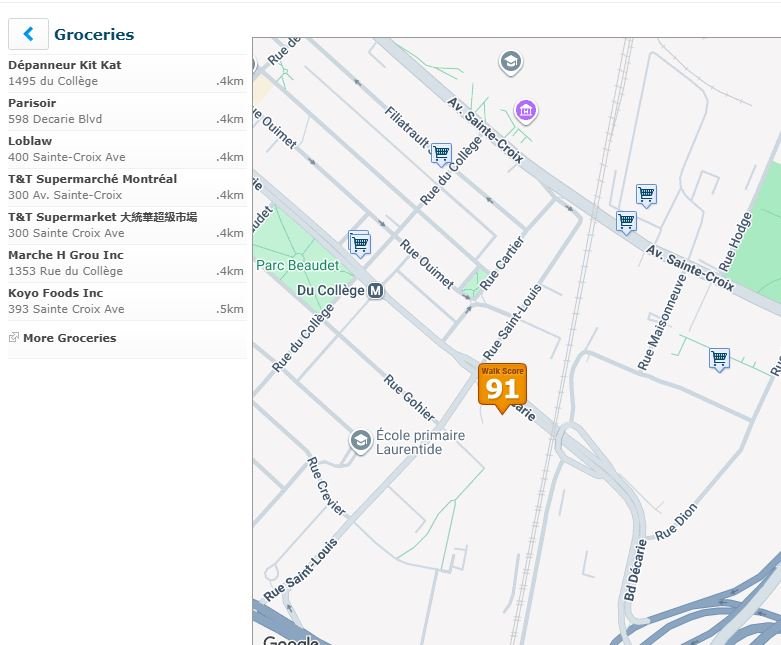Click the Rue Maisonneuve street label
Image resolution: width=781 pixels, height=645 pixels.
click(x=662, y=322)
